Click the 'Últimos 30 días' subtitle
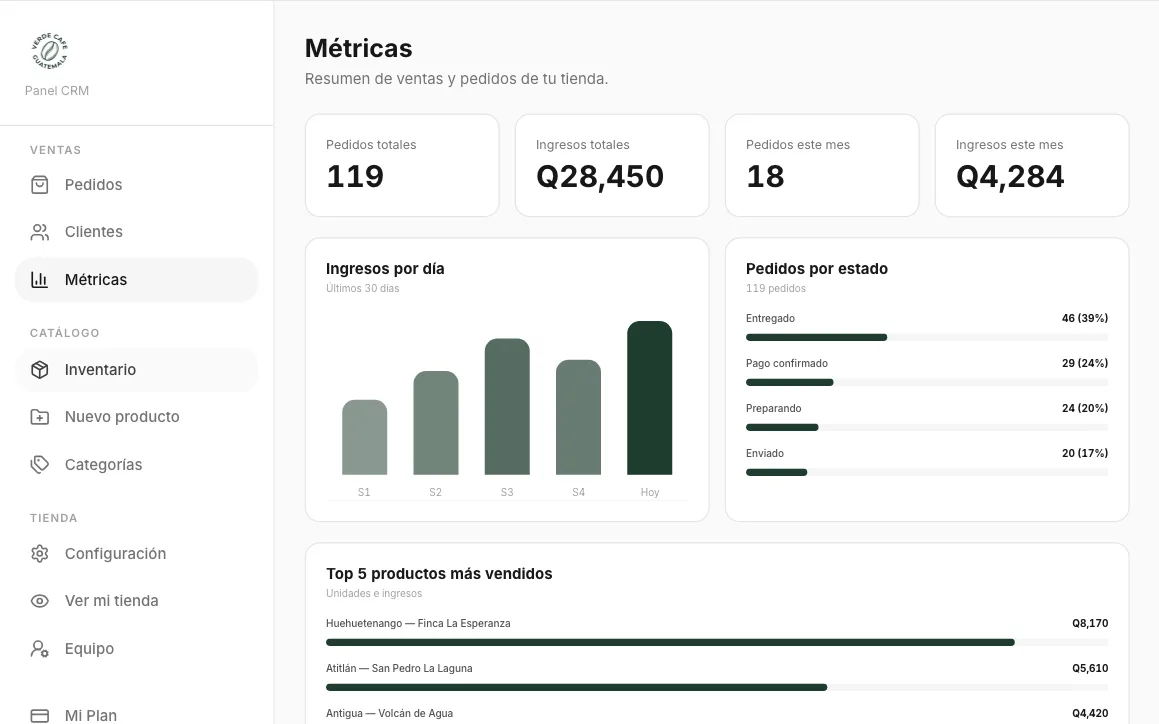The image size is (1159, 724). coord(362,288)
